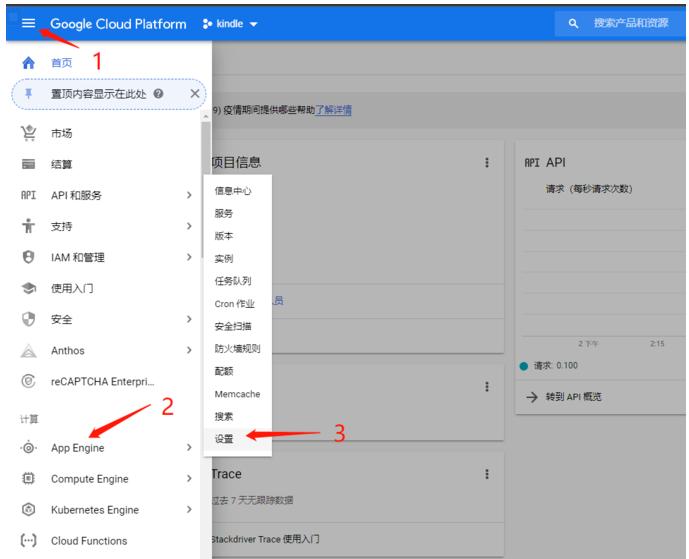Expand the Kubernetes Engine submenu arrow
This screenshot has height=559, width=689.
(x=189, y=509)
